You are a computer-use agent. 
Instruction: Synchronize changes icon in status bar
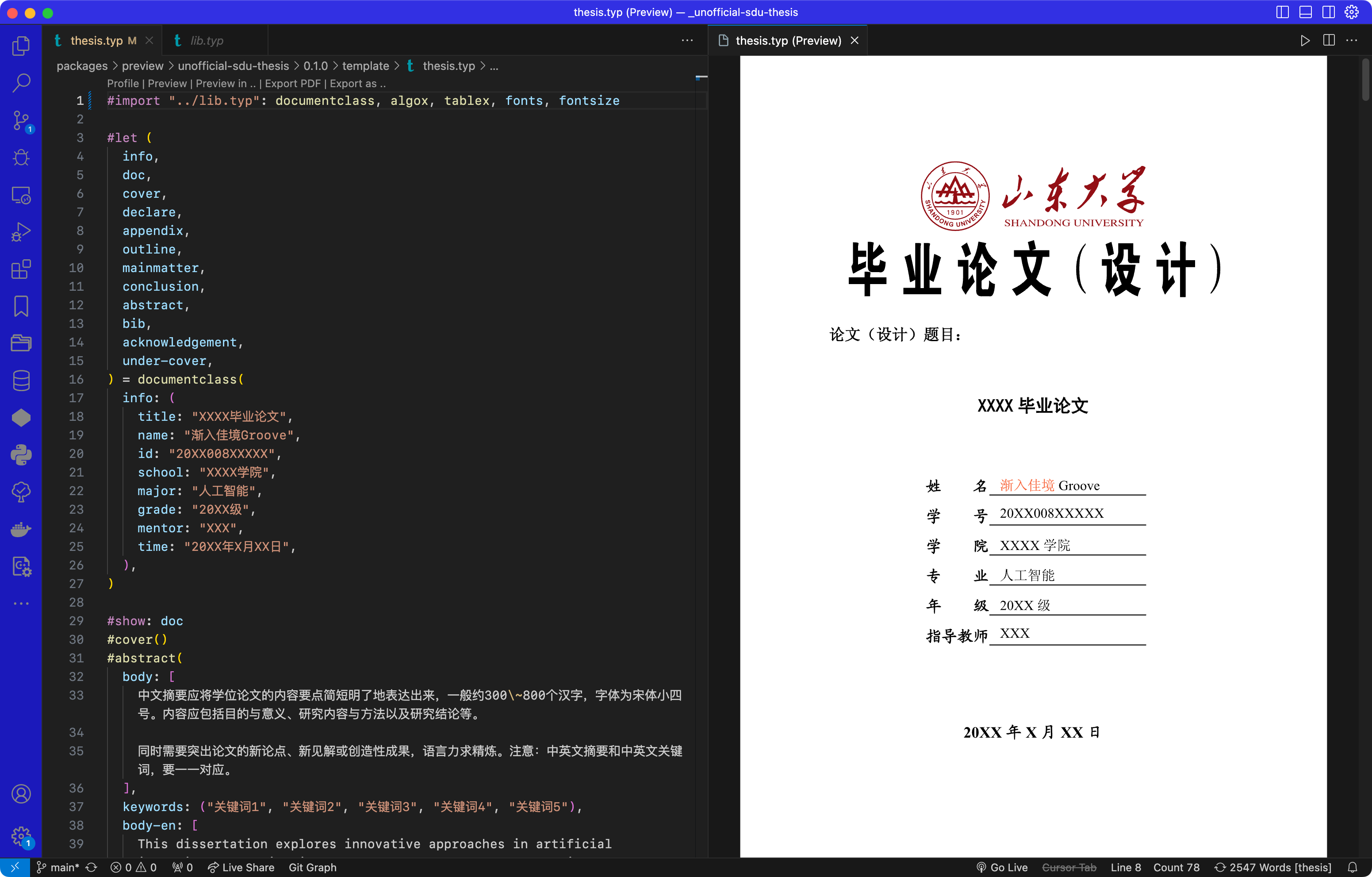pos(91,867)
